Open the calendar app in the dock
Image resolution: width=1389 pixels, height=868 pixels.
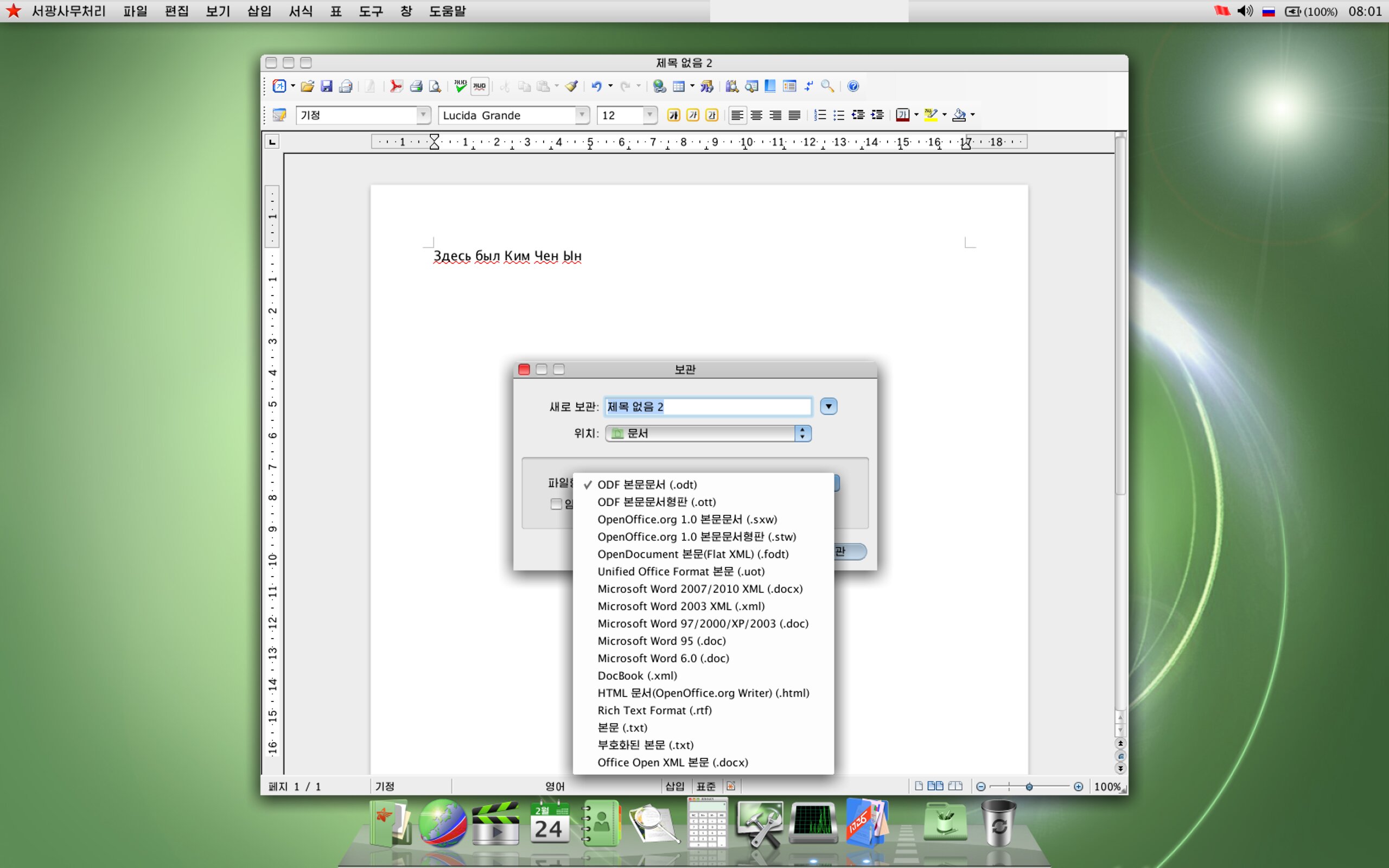pyautogui.click(x=549, y=823)
